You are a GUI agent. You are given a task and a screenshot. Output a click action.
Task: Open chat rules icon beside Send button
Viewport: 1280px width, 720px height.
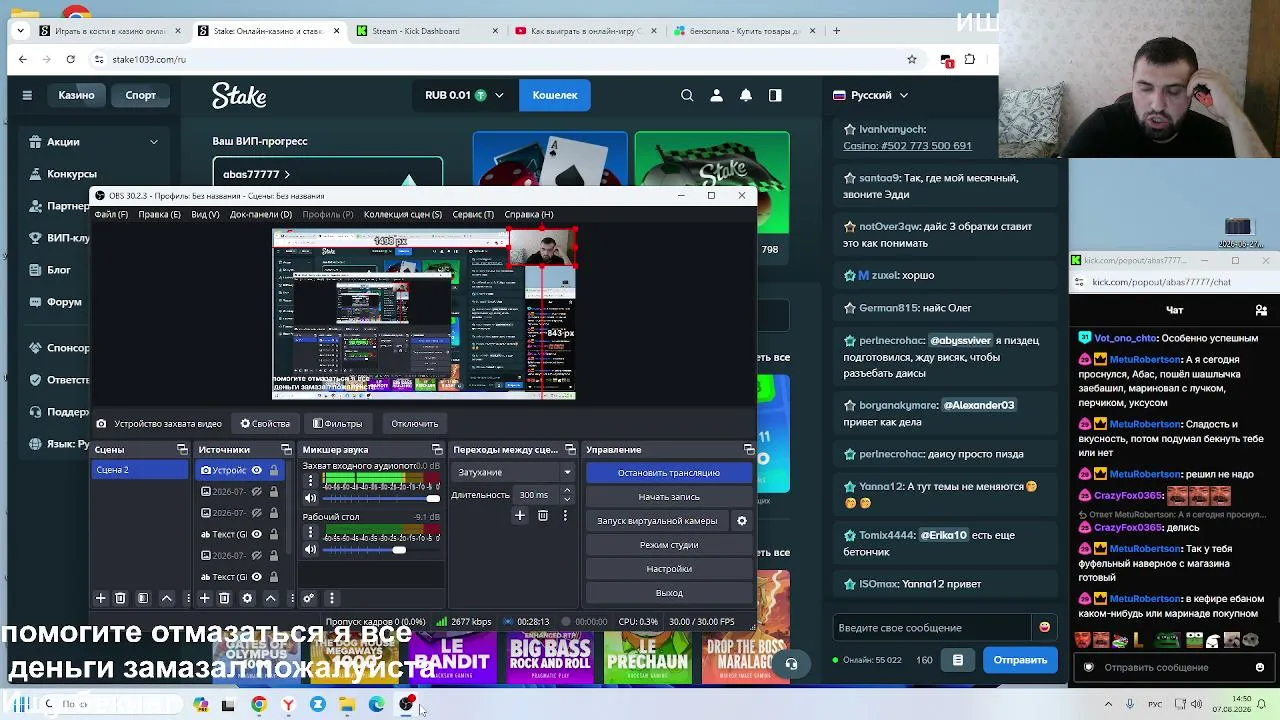click(958, 660)
